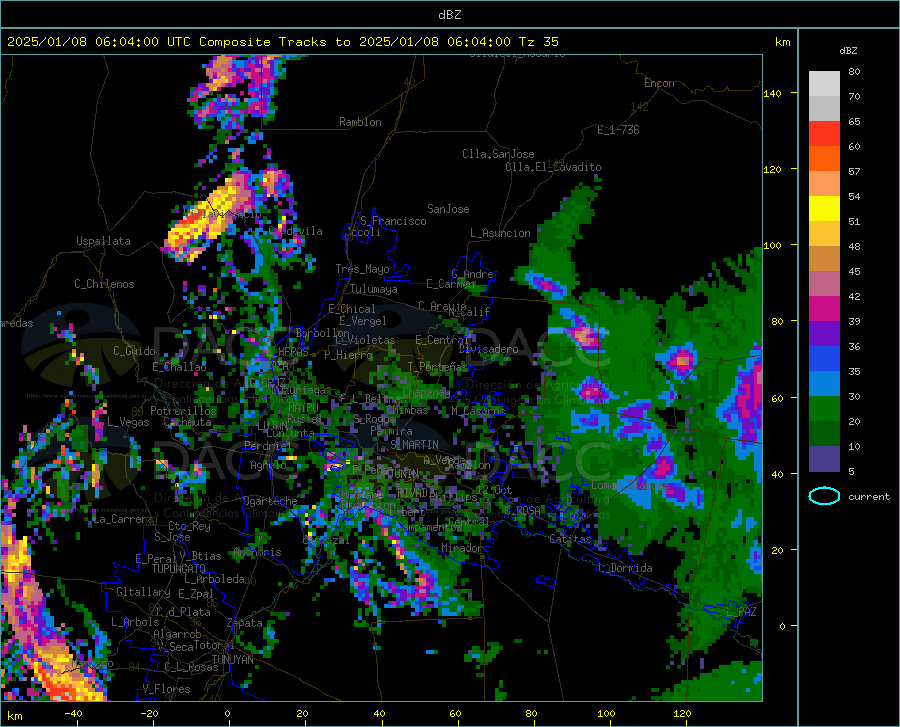The image size is (900, 727).
Task: Click the 'V_Flores' map label
Action: click(x=166, y=689)
